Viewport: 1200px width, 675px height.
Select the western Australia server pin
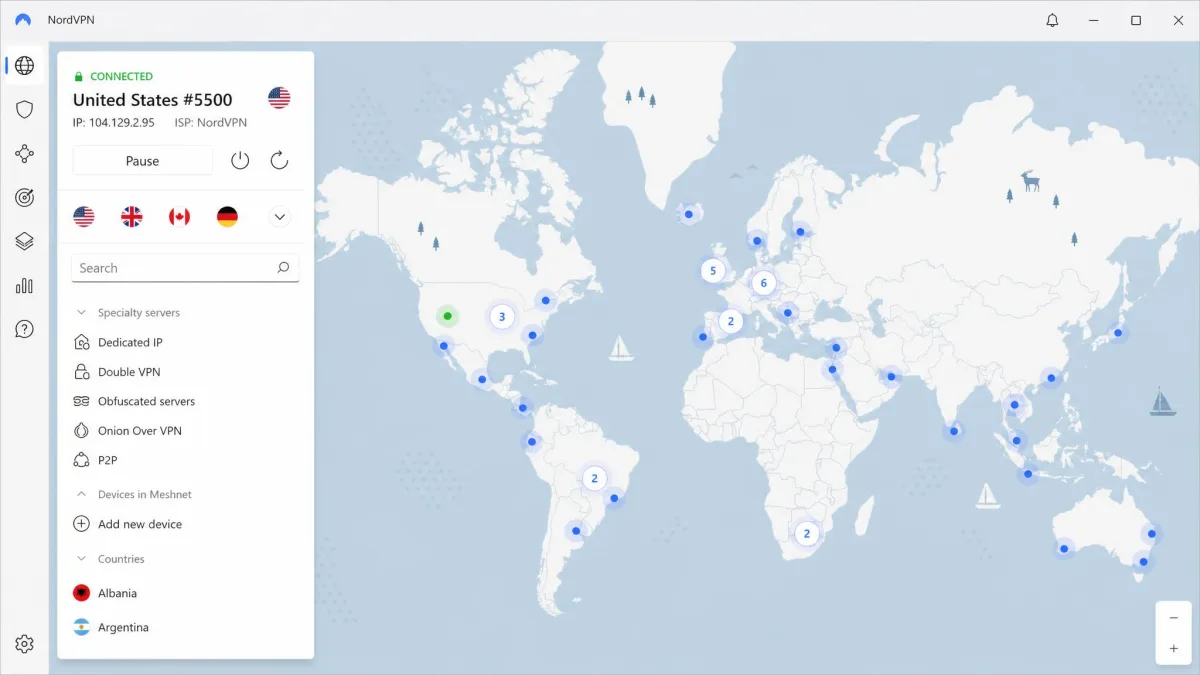point(1065,547)
